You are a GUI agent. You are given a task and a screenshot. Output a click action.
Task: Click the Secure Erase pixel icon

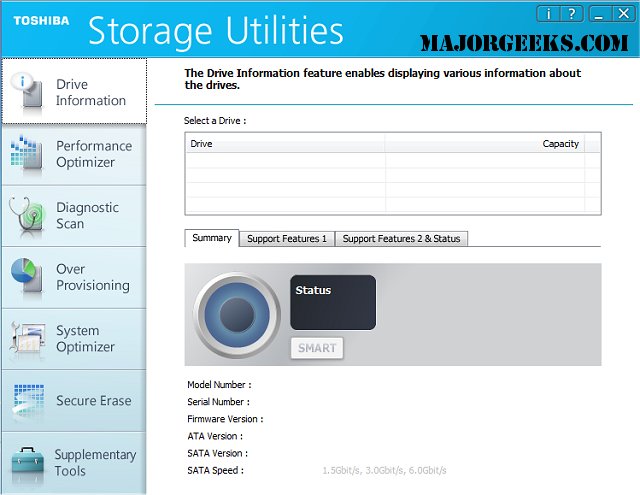28,401
